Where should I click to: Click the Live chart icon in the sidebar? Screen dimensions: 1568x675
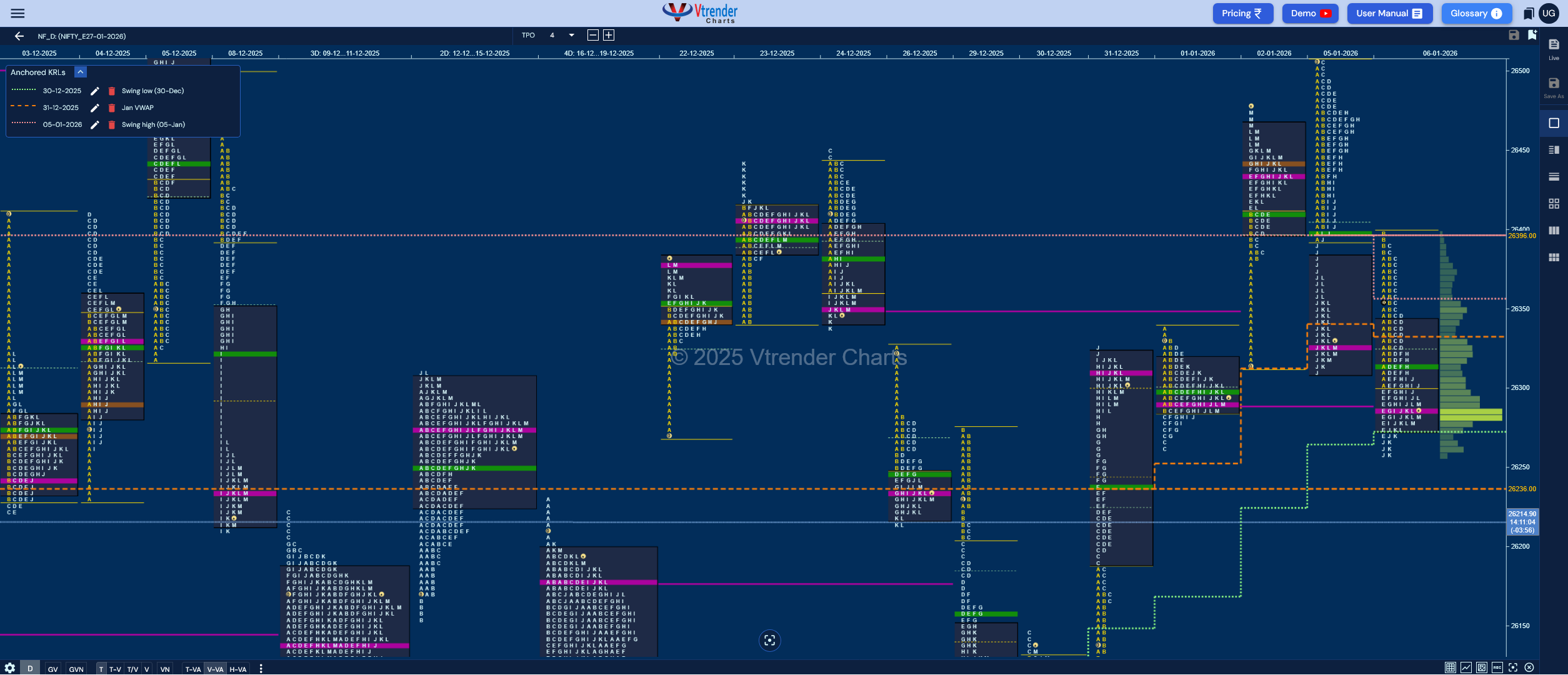(x=1554, y=48)
